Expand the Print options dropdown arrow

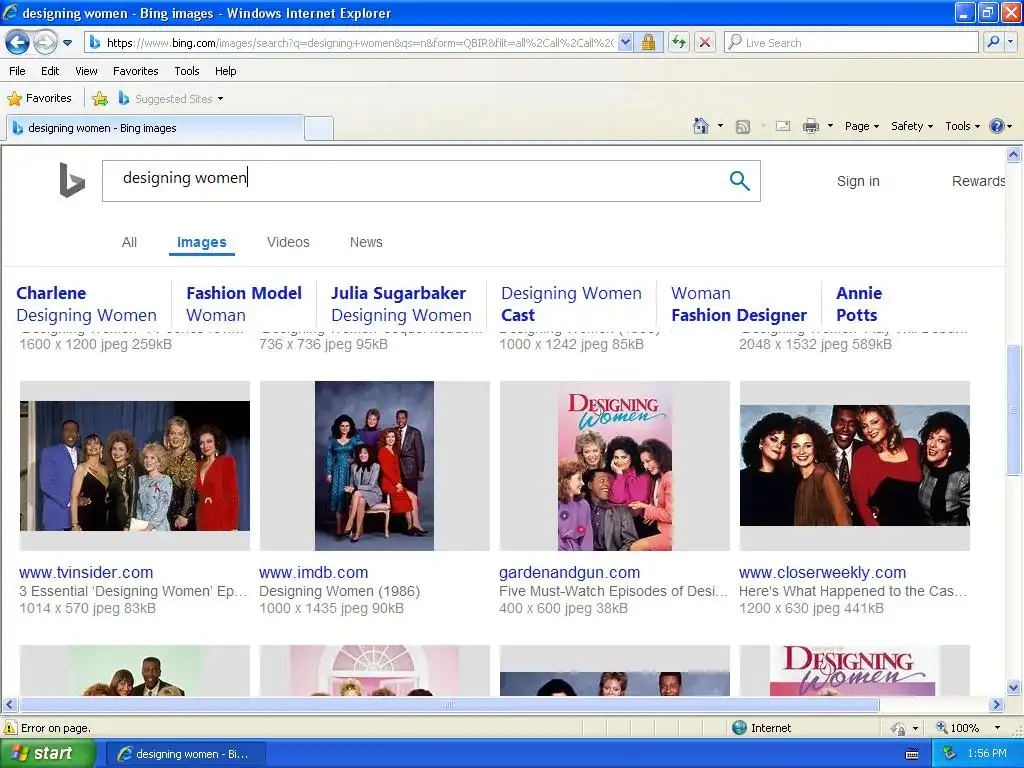(x=830, y=126)
